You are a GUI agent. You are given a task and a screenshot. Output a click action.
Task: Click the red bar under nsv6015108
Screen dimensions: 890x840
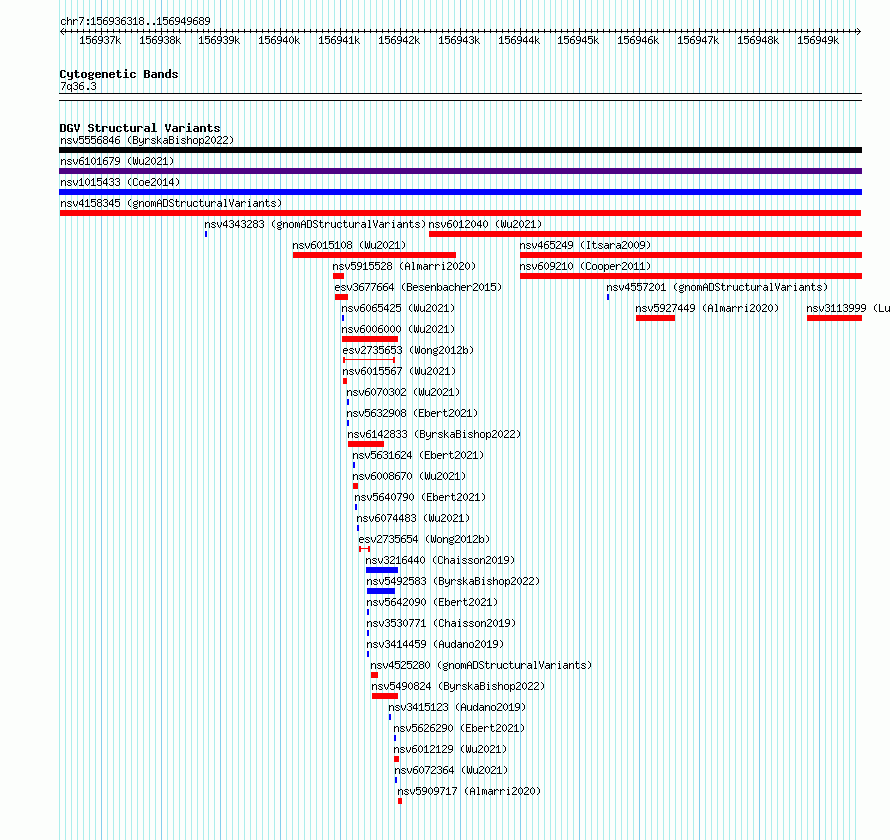[375, 255]
